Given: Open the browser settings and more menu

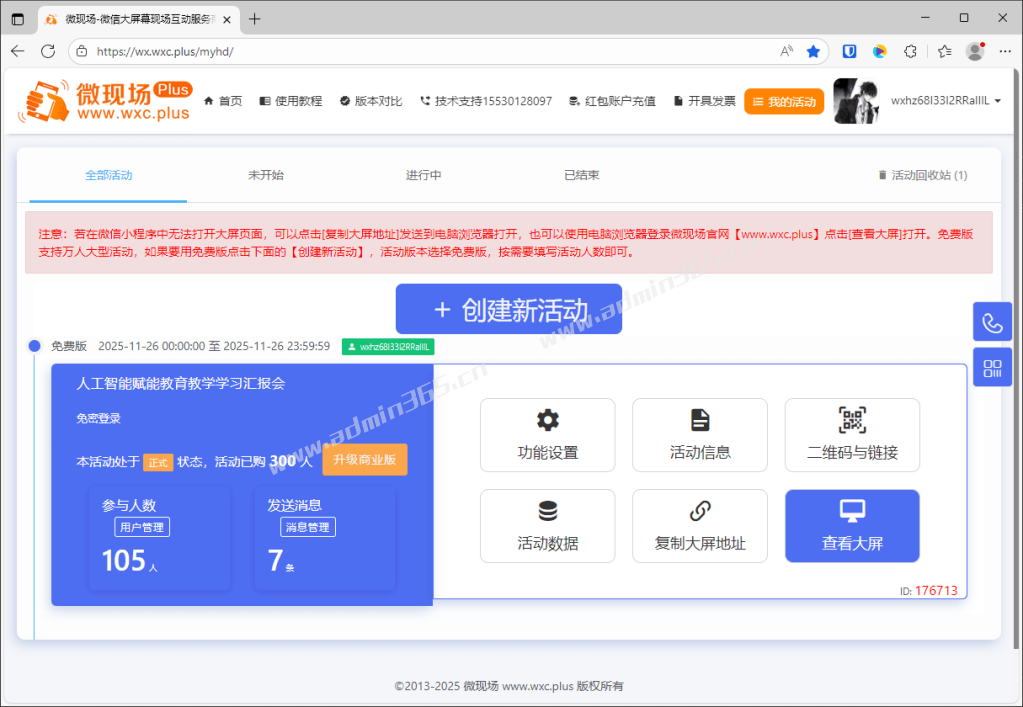Looking at the screenshot, I should tap(1005, 51).
